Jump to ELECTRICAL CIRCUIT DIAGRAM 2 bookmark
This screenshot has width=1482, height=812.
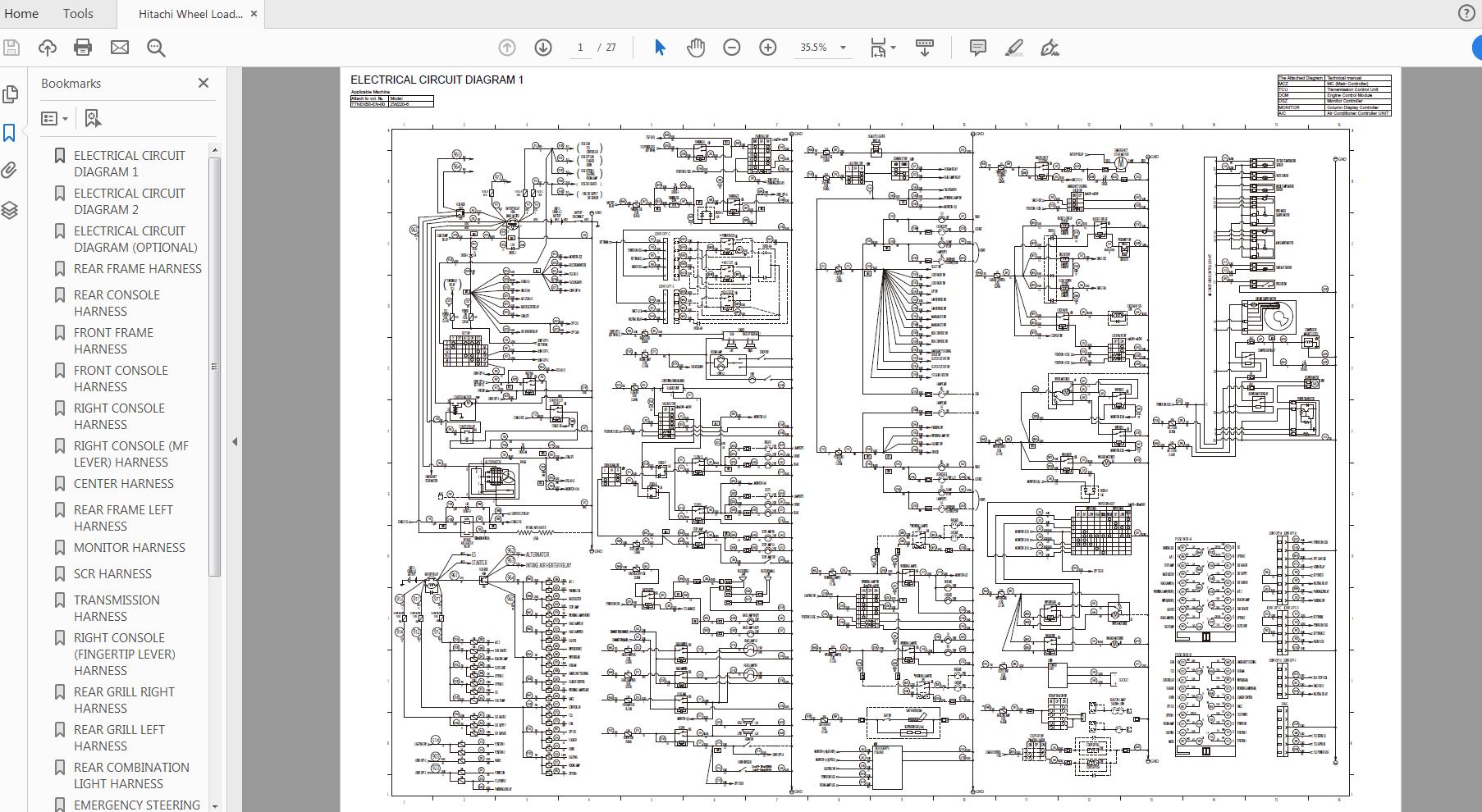[129, 201]
